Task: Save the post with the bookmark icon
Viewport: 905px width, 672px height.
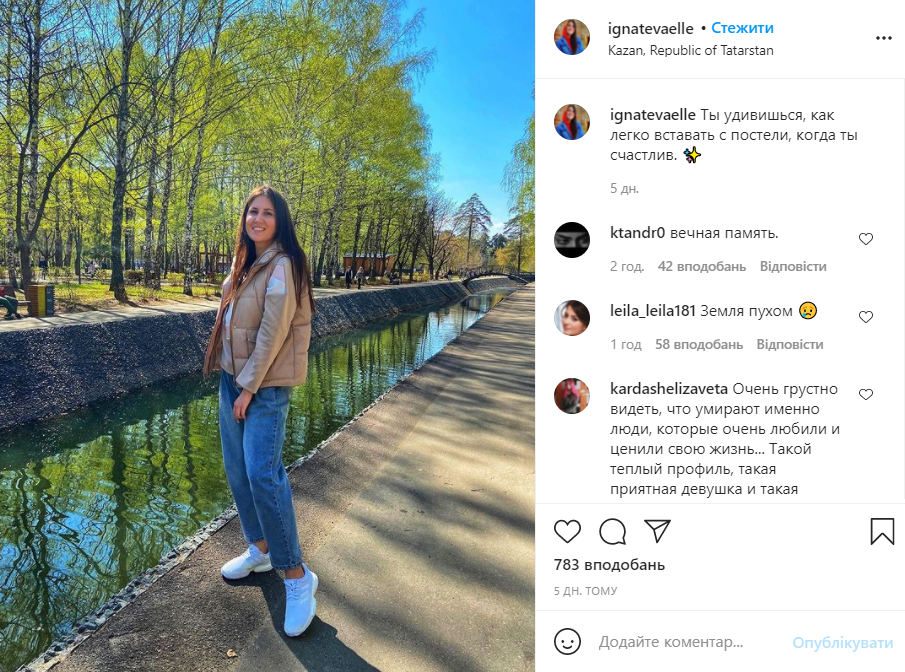Action: click(882, 531)
